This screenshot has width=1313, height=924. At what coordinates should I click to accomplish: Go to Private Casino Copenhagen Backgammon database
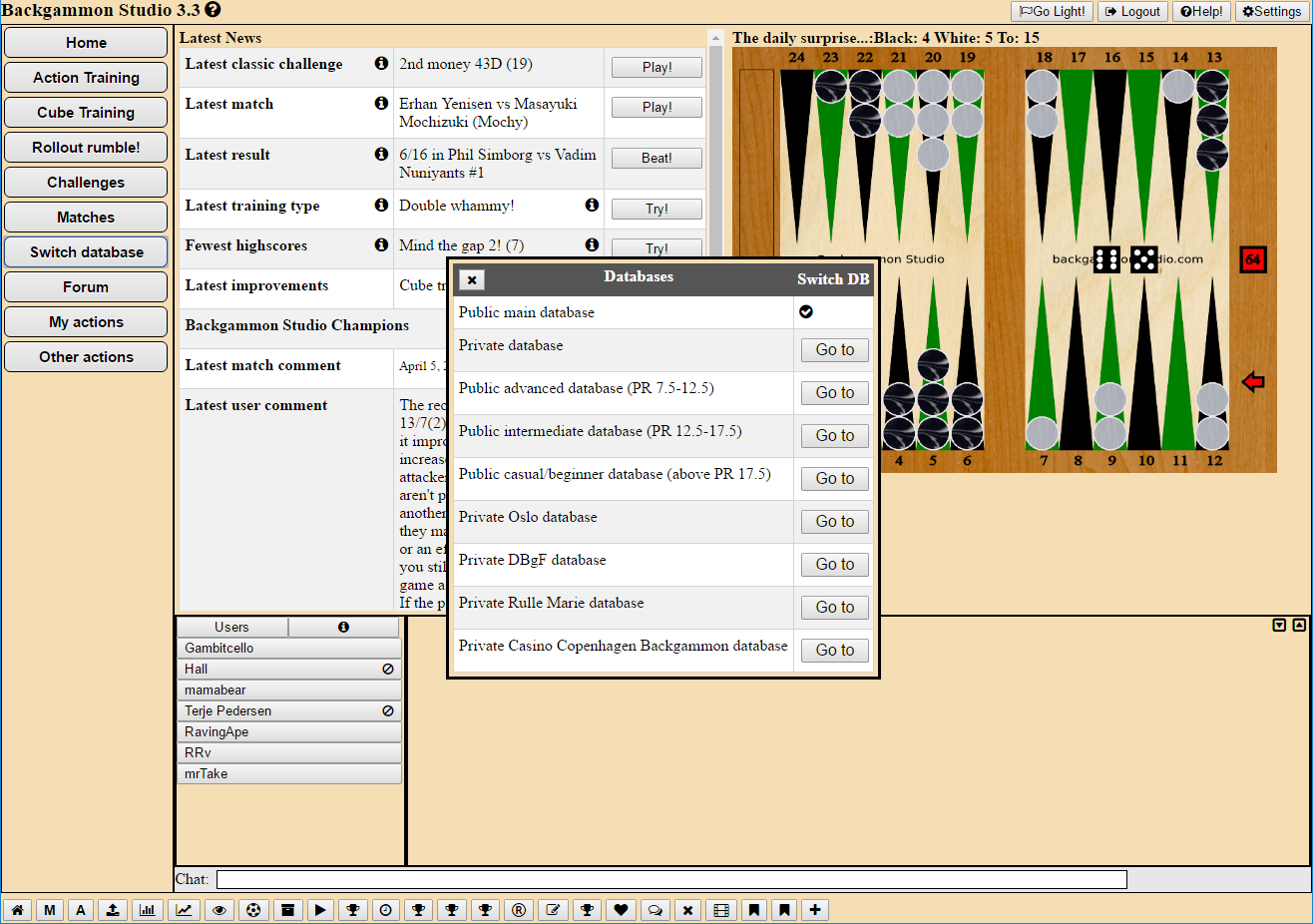[835, 651]
